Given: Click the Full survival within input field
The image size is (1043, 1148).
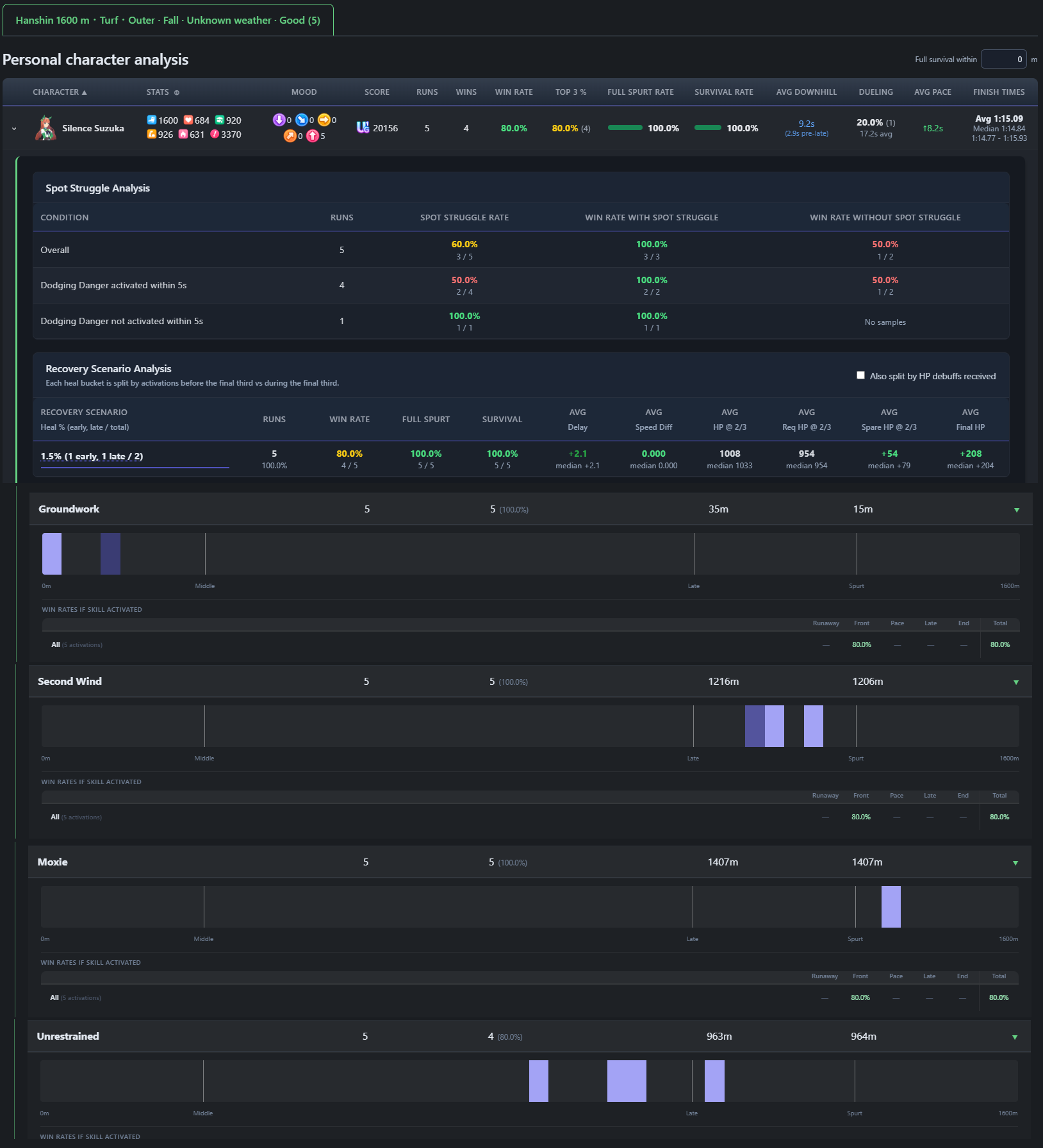Looking at the screenshot, I should click(1003, 59).
